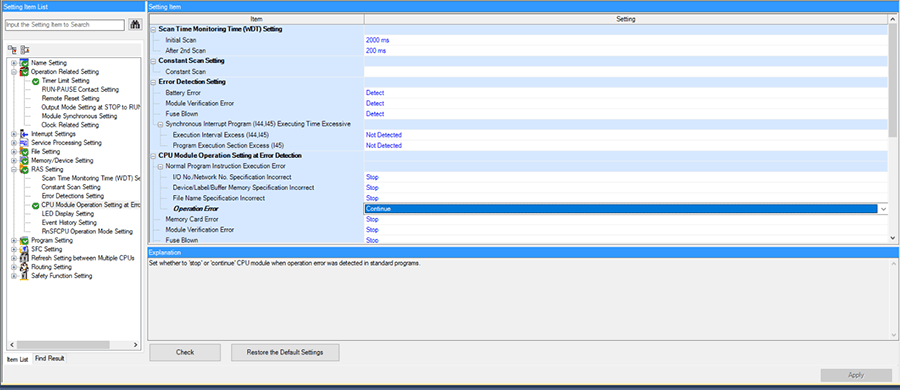Image resolution: width=900 pixels, height=390 pixels.
Task: Click the expand all tree icon
Action: 12,50
